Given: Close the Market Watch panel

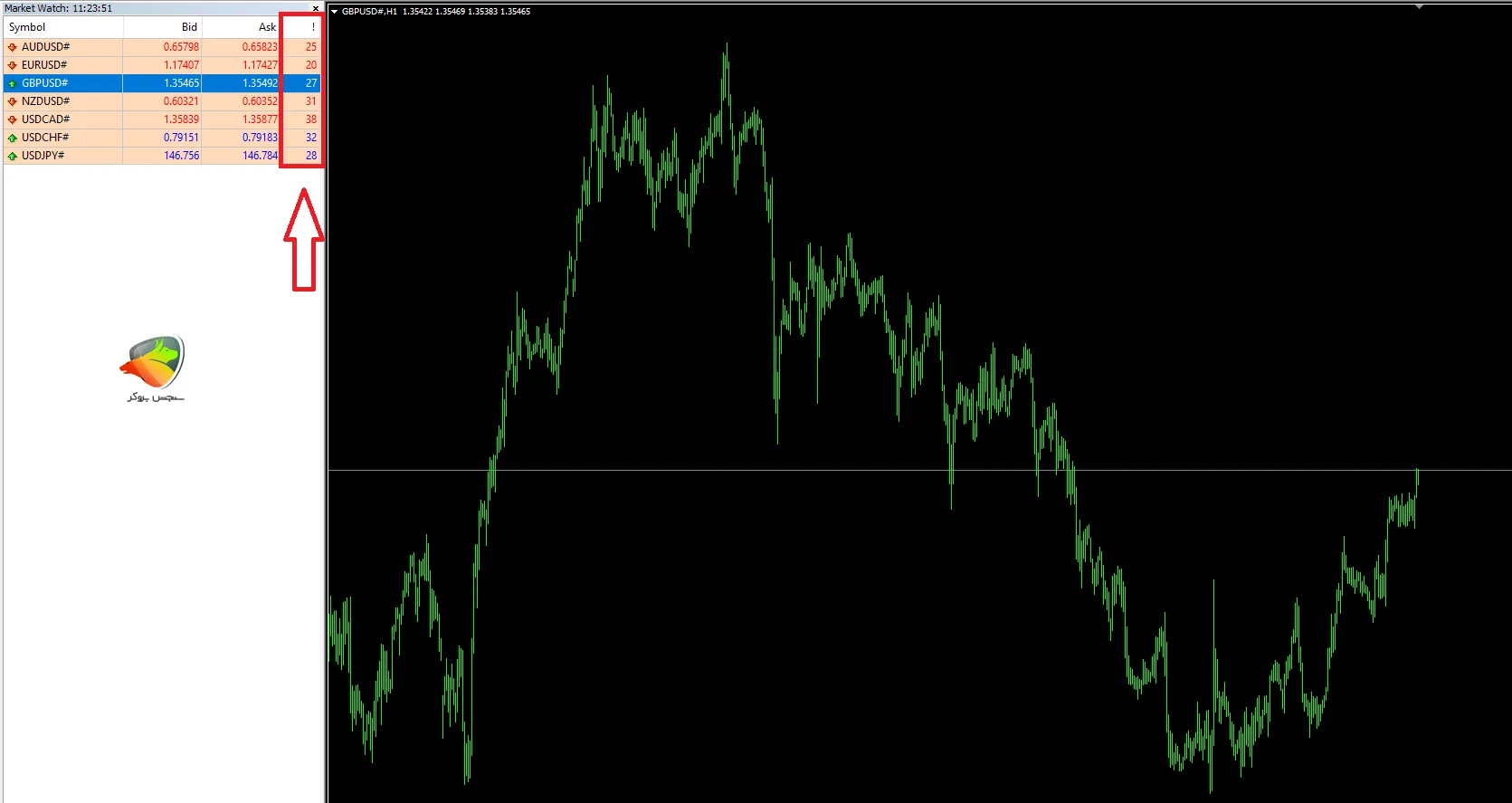Looking at the screenshot, I should 315,8.
